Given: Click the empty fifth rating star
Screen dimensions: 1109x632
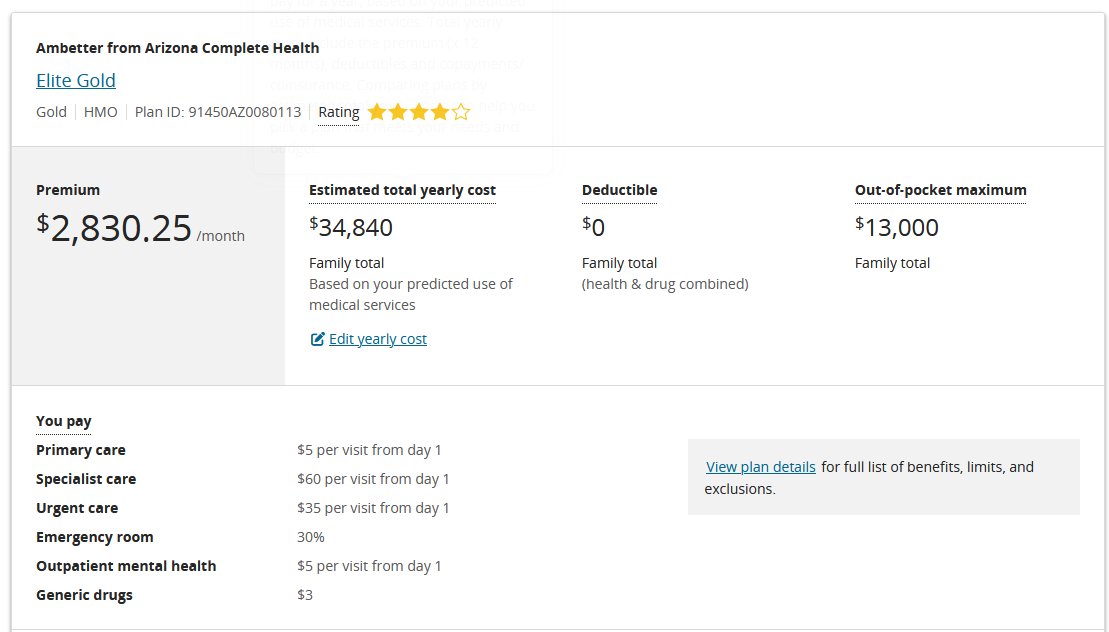Looking at the screenshot, I should click(x=460, y=112).
